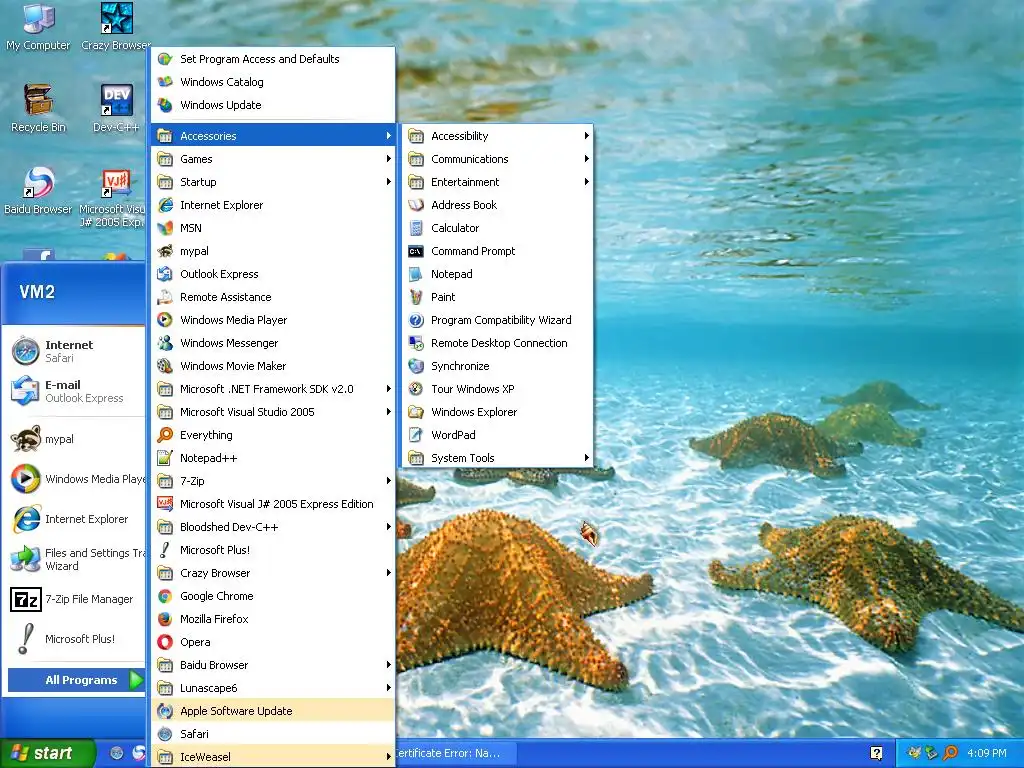Expand the Lunascape6 folder
The width and height of the screenshot is (1024, 768).
274,688
